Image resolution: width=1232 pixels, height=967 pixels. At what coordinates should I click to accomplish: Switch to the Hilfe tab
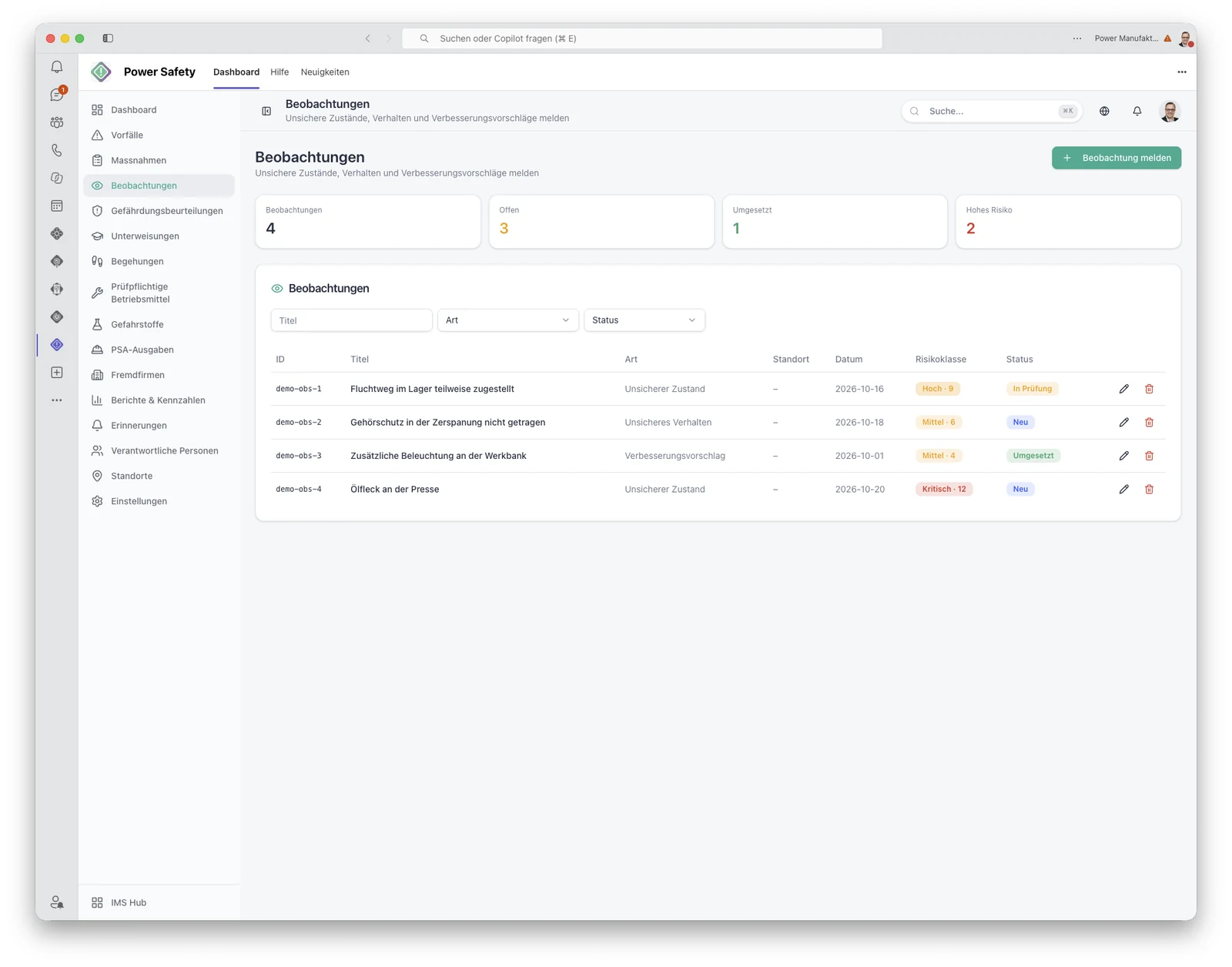[x=280, y=72]
